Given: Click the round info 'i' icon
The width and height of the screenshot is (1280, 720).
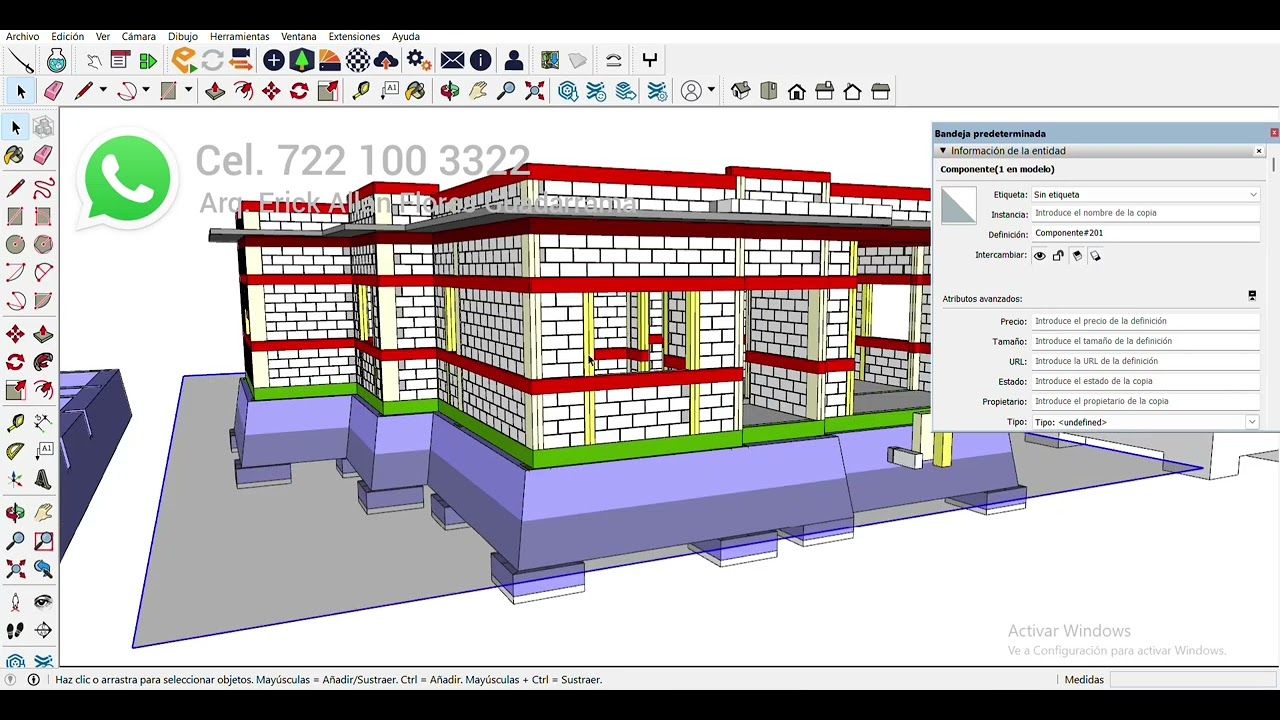Looking at the screenshot, I should point(480,60).
